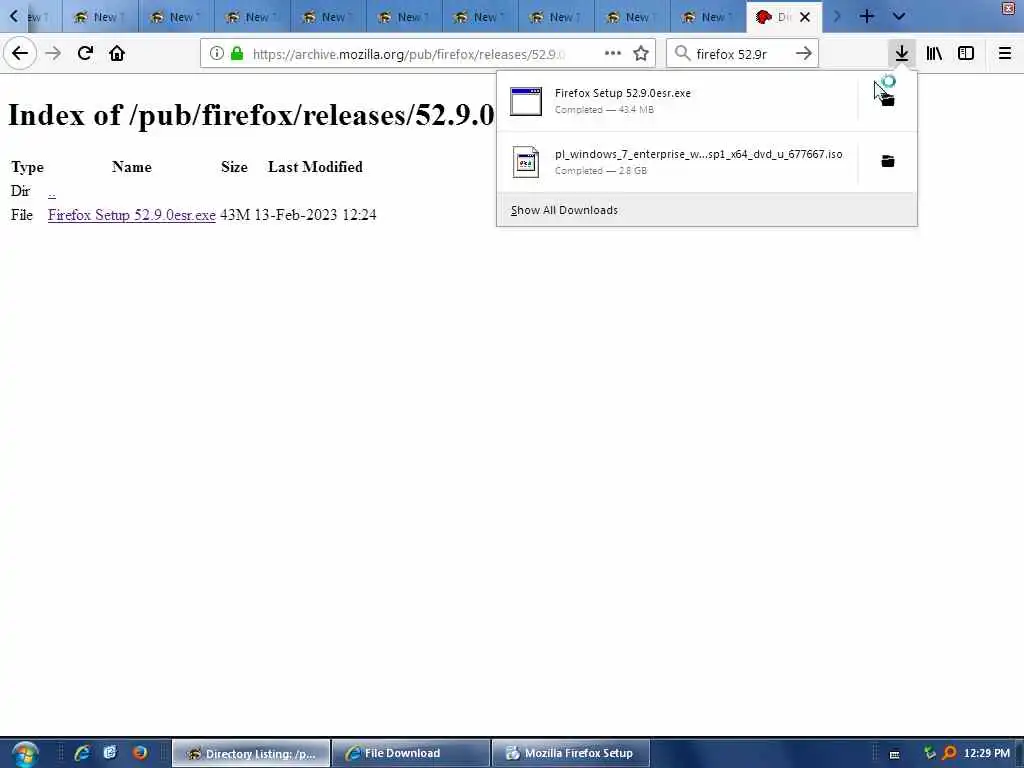Open containing folder for Firefox Setup download
Viewport: 1024px width, 768px height.
pos(887,101)
